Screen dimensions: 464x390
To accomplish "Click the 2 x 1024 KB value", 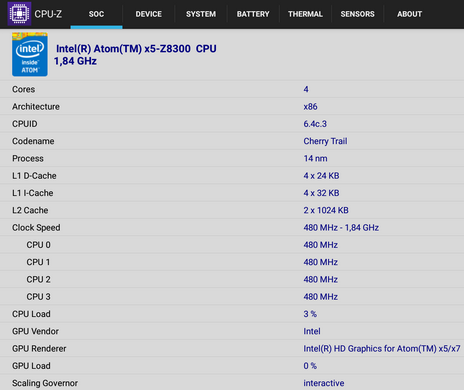I will (x=326, y=210).
